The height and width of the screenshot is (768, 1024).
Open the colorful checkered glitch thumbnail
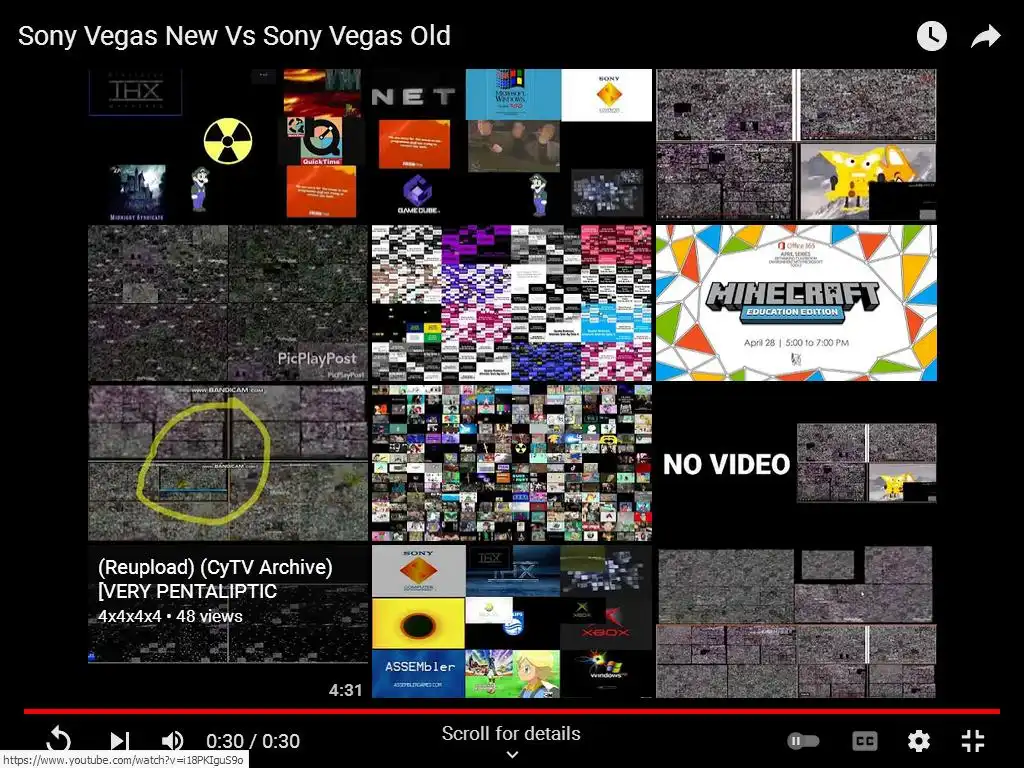[512, 303]
